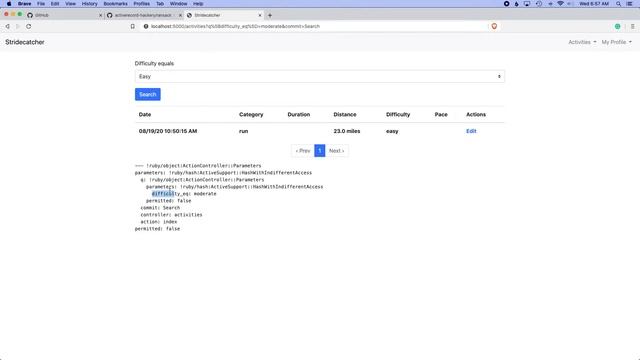Click the Difficulty column header

tap(398, 114)
